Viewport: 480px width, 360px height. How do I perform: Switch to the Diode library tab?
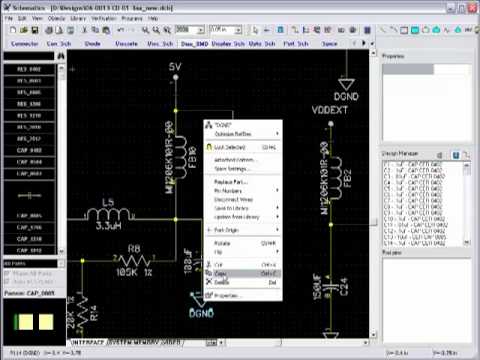coord(92,44)
